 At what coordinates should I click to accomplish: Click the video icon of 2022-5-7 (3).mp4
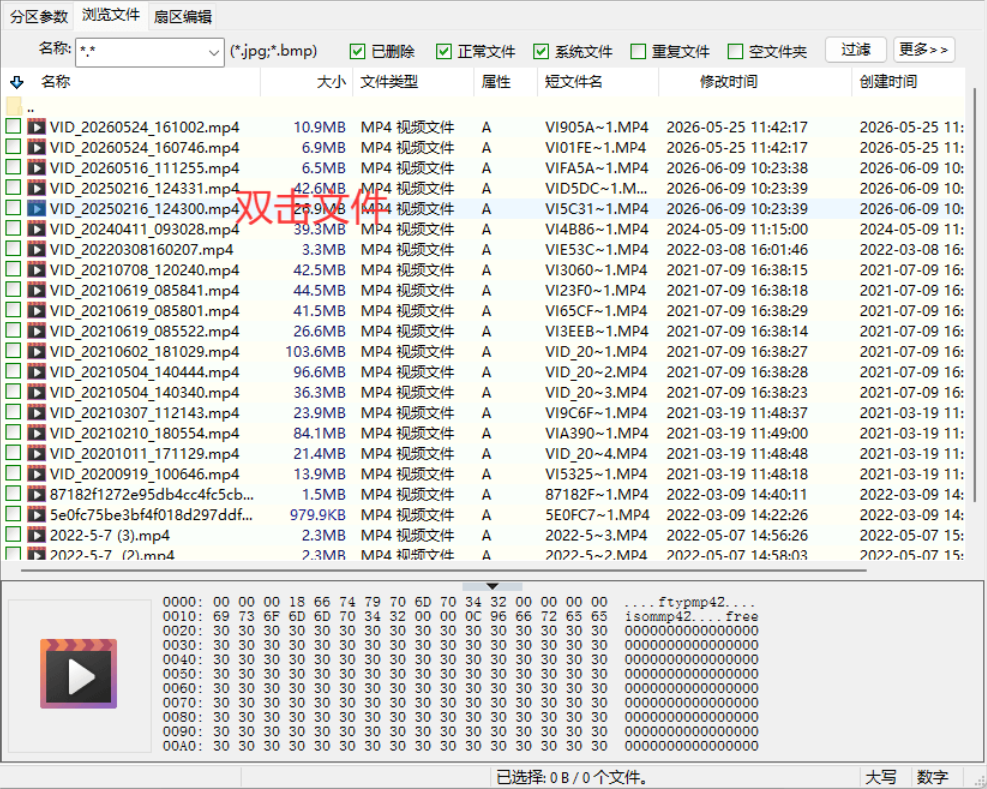tap(37, 535)
